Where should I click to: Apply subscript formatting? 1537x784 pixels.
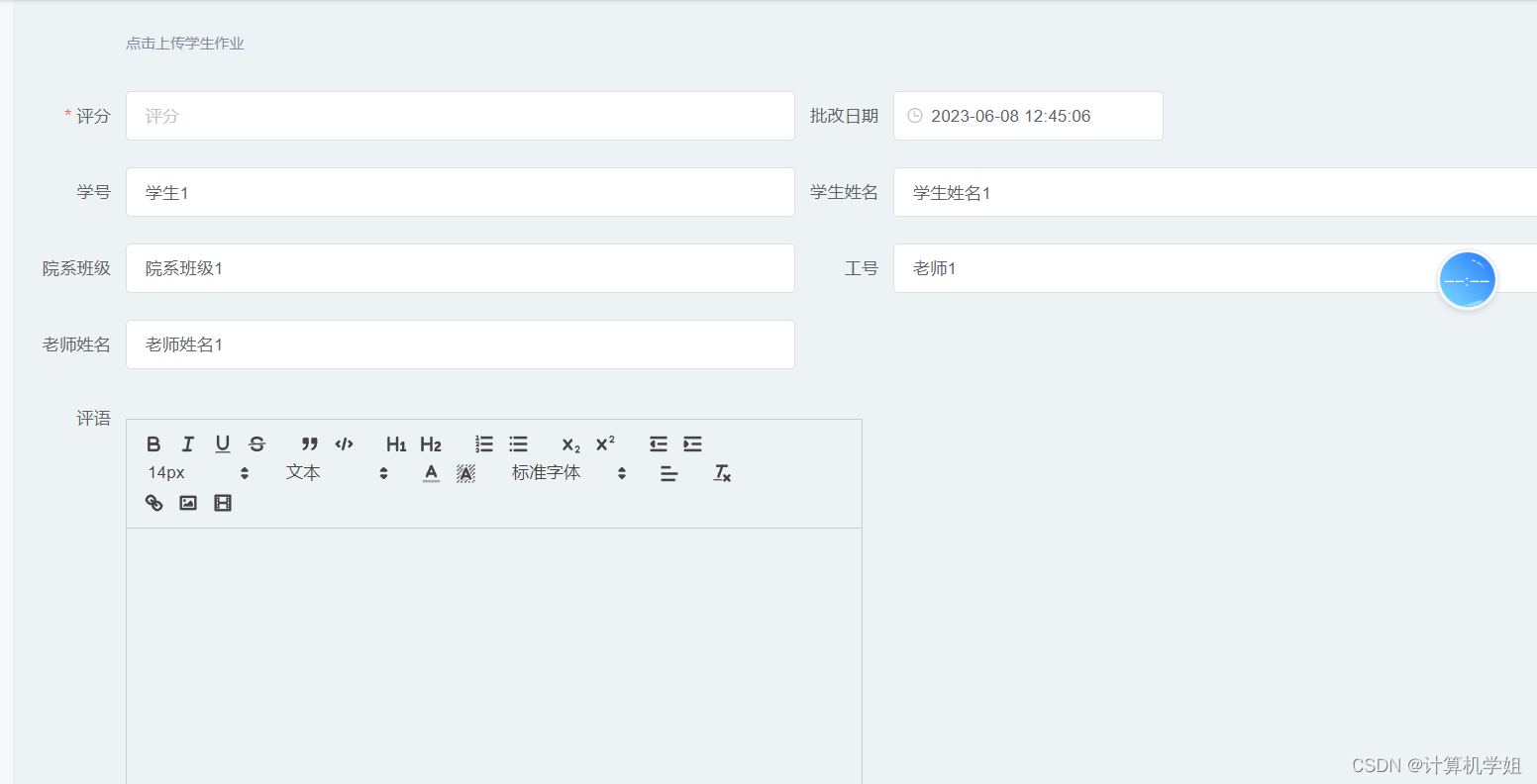point(571,444)
